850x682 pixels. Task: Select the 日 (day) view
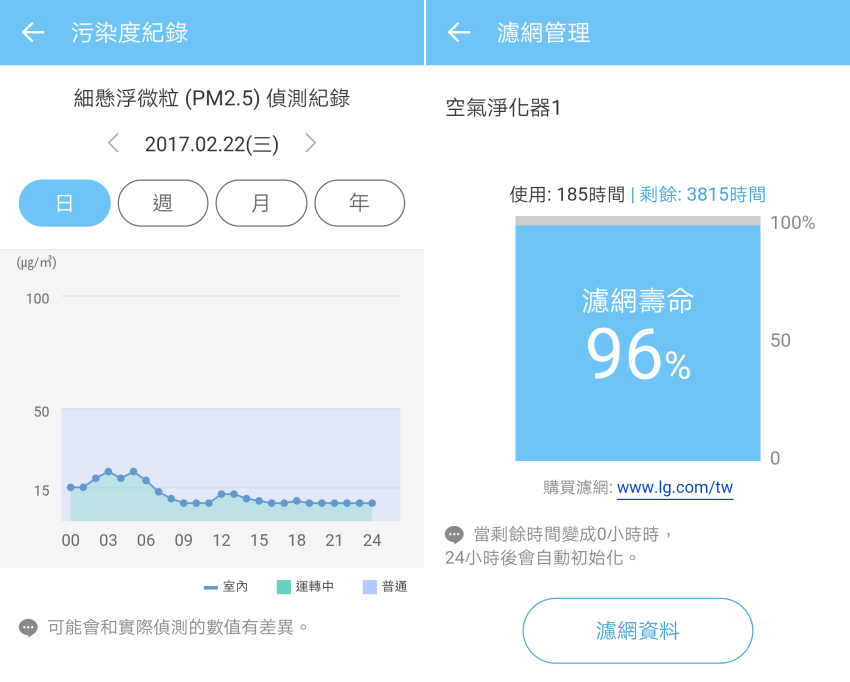(64, 203)
